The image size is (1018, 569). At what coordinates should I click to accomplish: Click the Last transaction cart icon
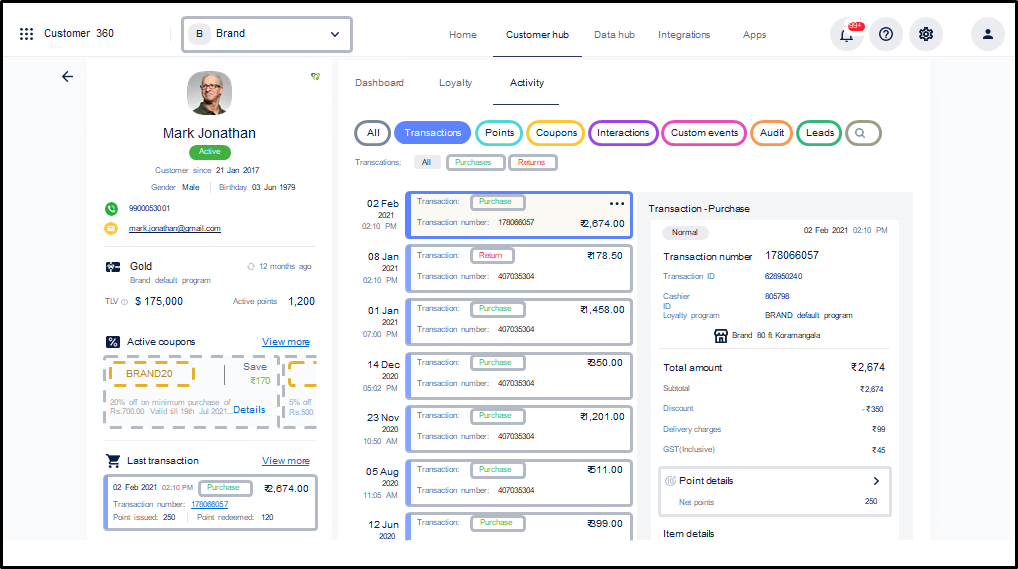tap(113, 461)
